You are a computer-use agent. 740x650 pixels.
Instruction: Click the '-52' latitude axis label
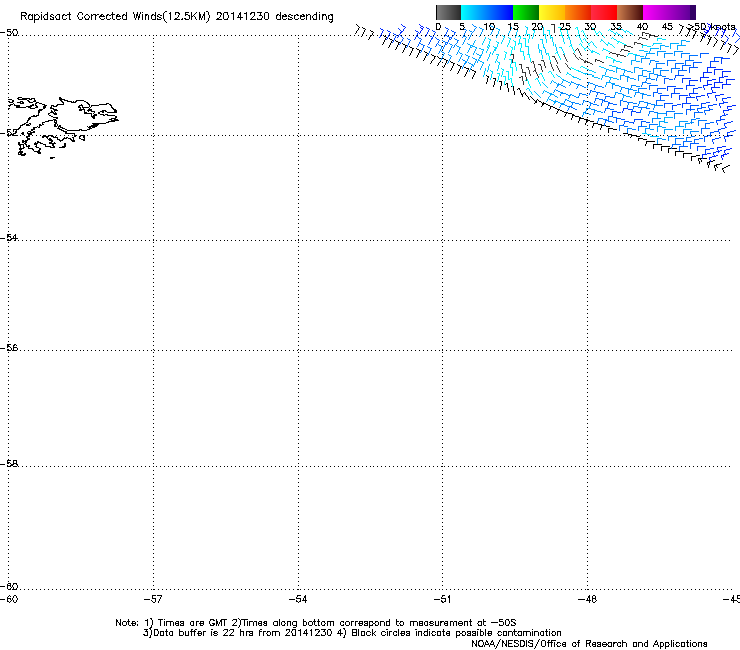coord(9,133)
